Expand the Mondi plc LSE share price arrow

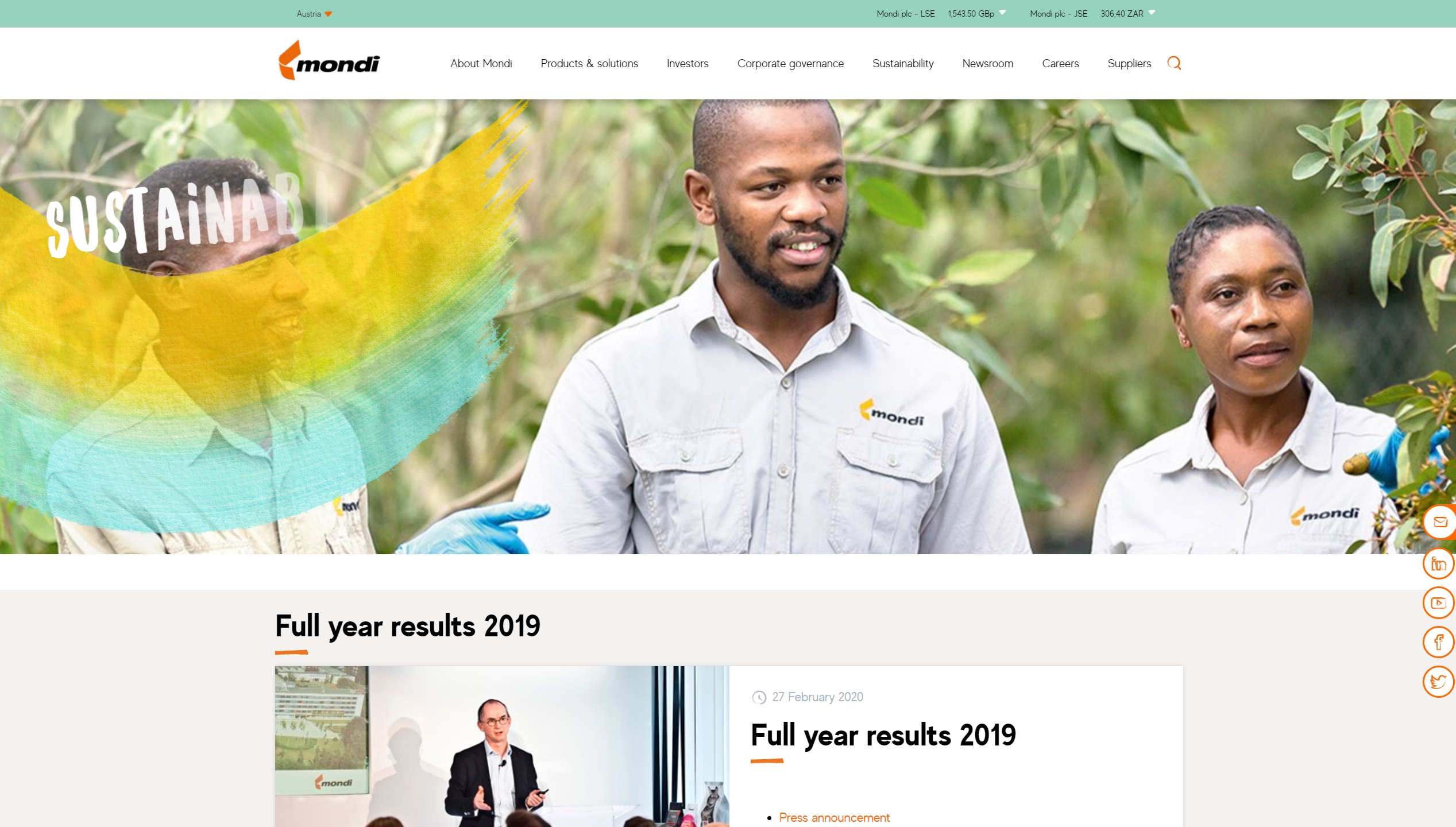[1002, 13]
